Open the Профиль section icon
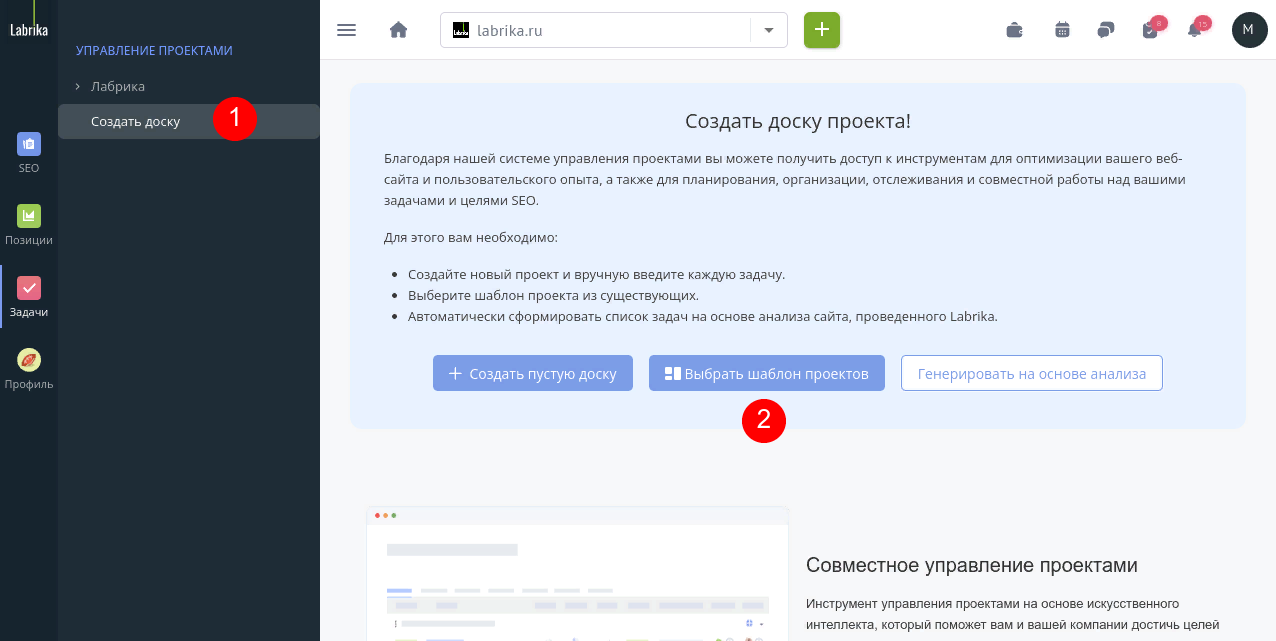 tap(28, 359)
